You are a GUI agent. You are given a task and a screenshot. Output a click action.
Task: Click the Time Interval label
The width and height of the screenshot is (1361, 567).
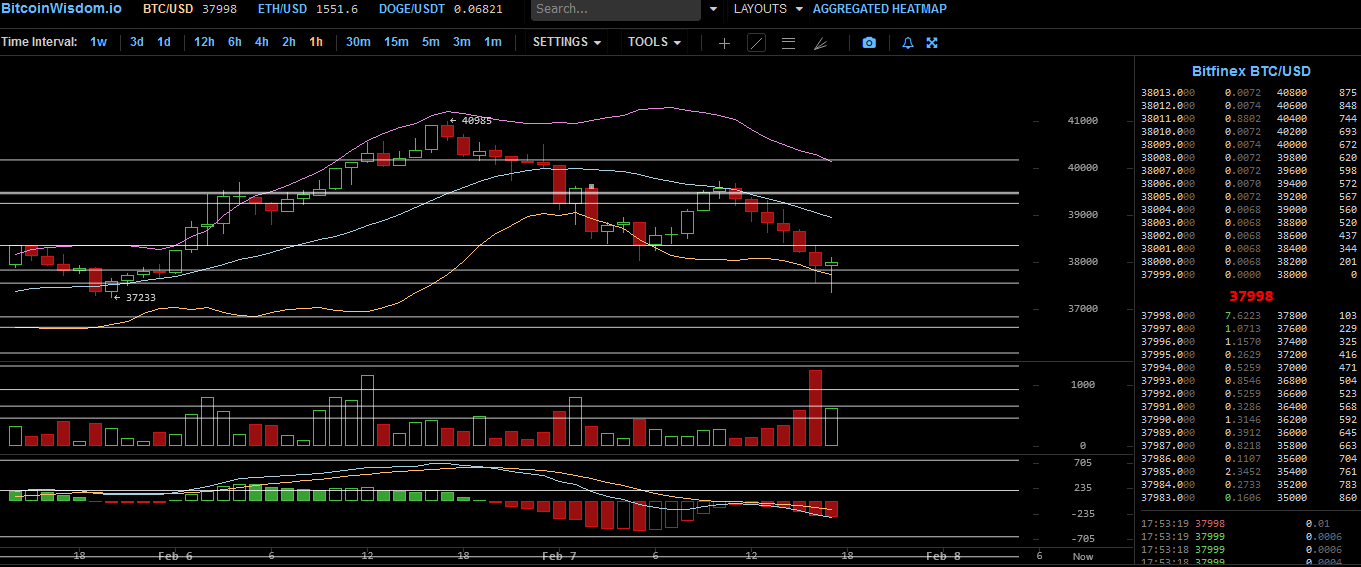pos(39,42)
